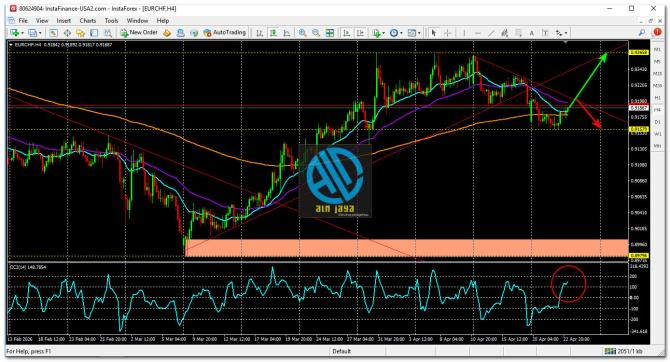The image size is (670, 362).
Task: Click the periods clock icon
Action: (394, 33)
